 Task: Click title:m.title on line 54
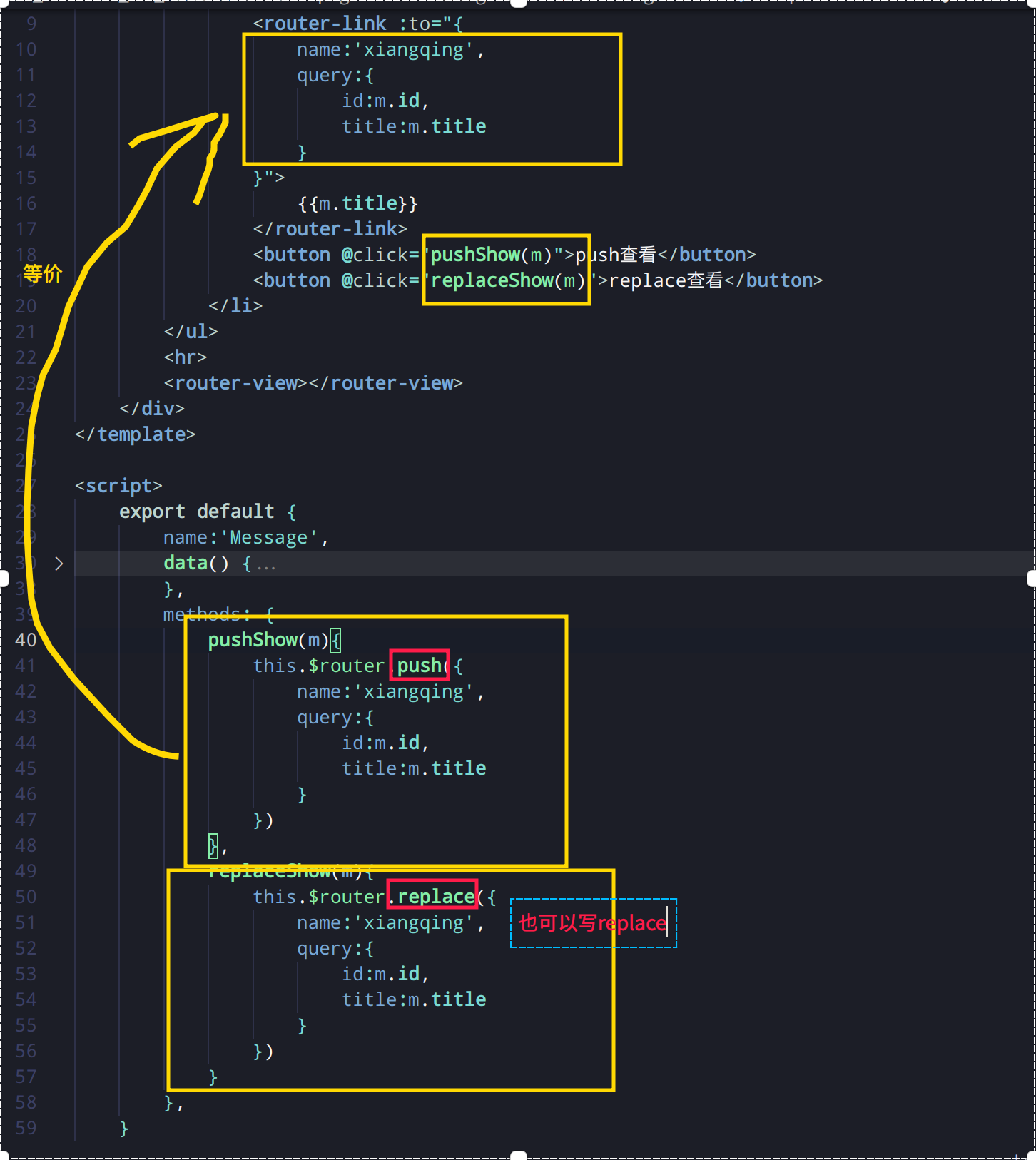pyautogui.click(x=414, y=999)
